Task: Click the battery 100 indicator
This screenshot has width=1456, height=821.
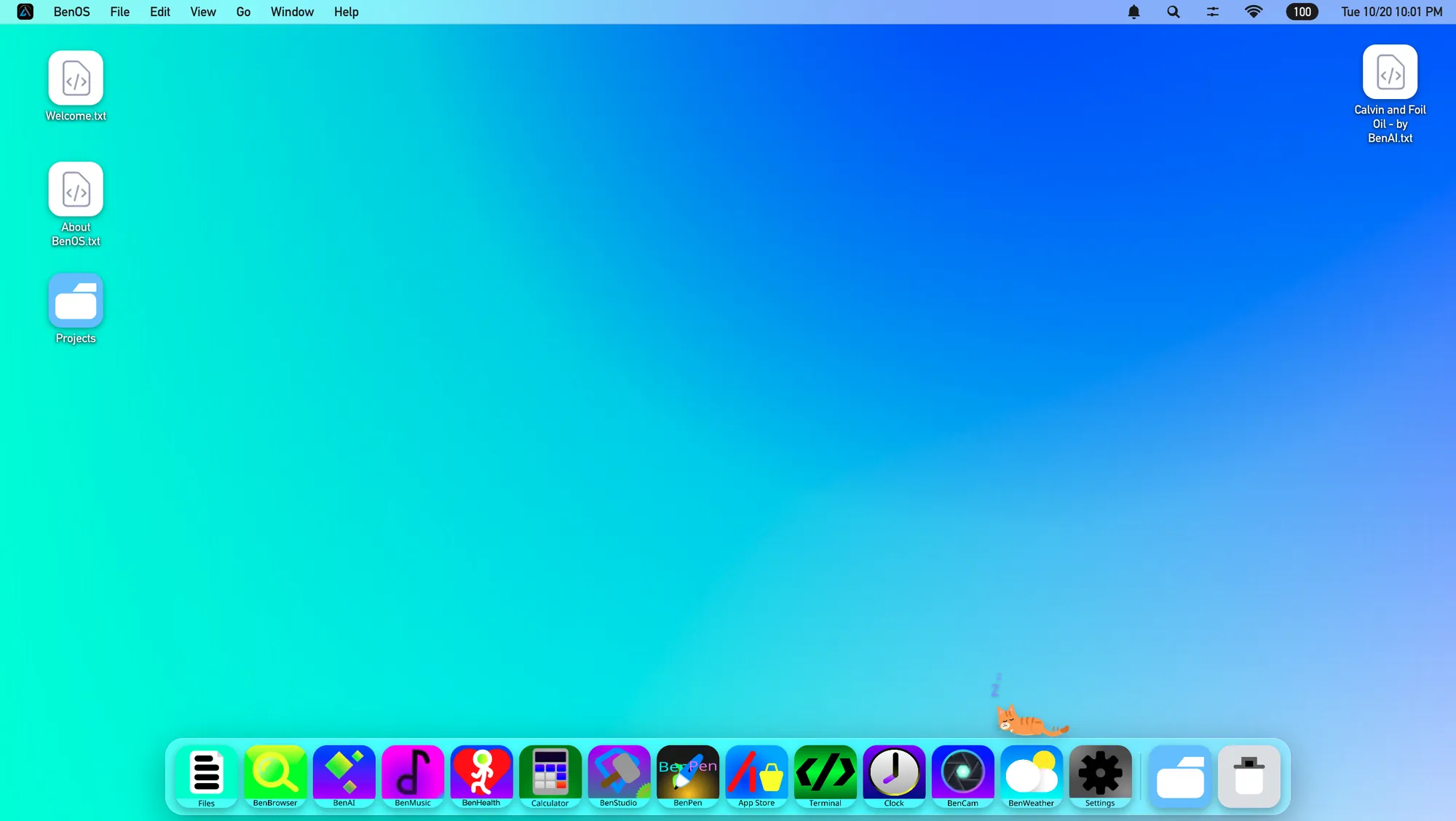Action: click(1302, 12)
